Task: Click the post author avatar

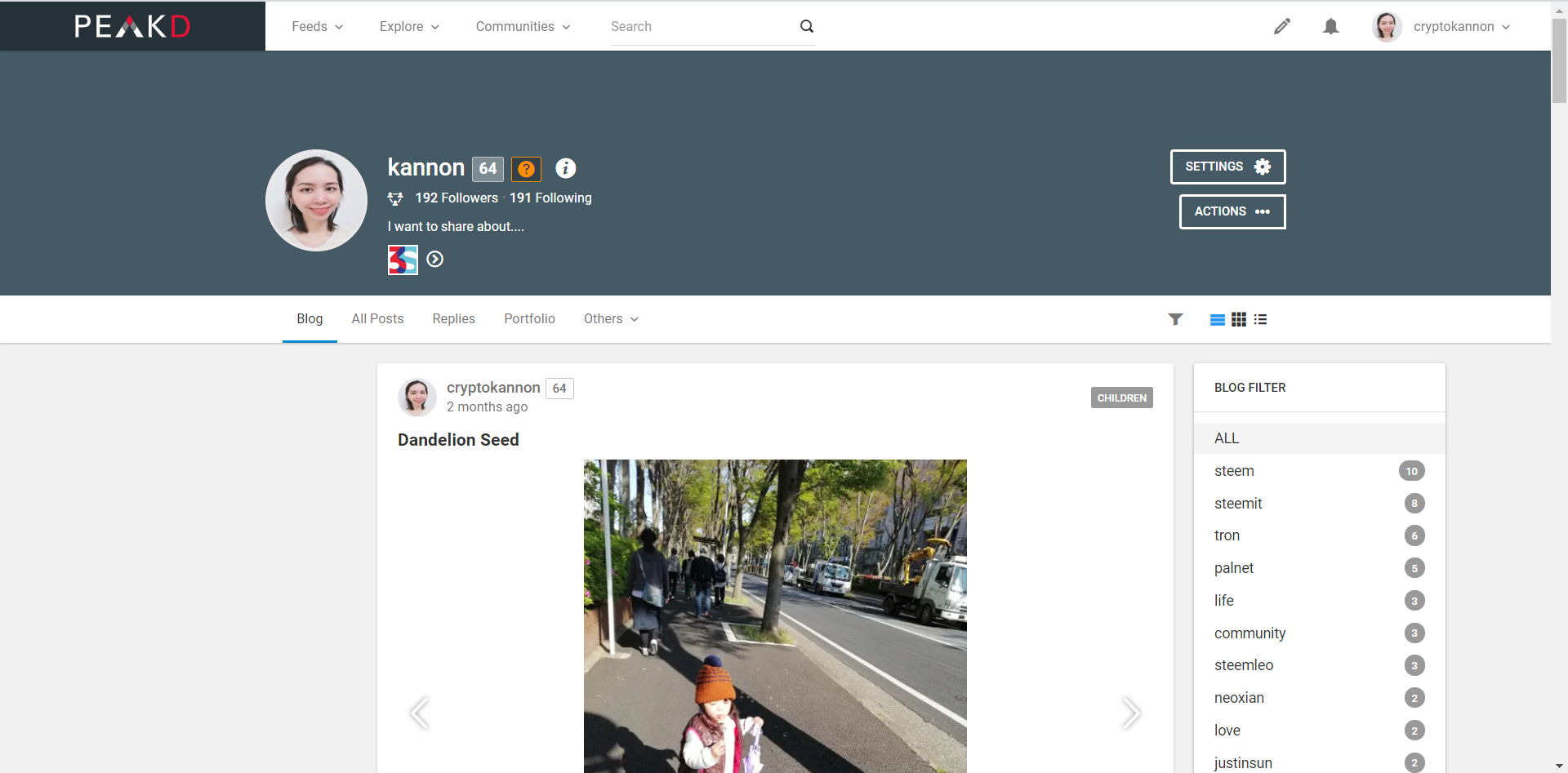Action: (417, 398)
